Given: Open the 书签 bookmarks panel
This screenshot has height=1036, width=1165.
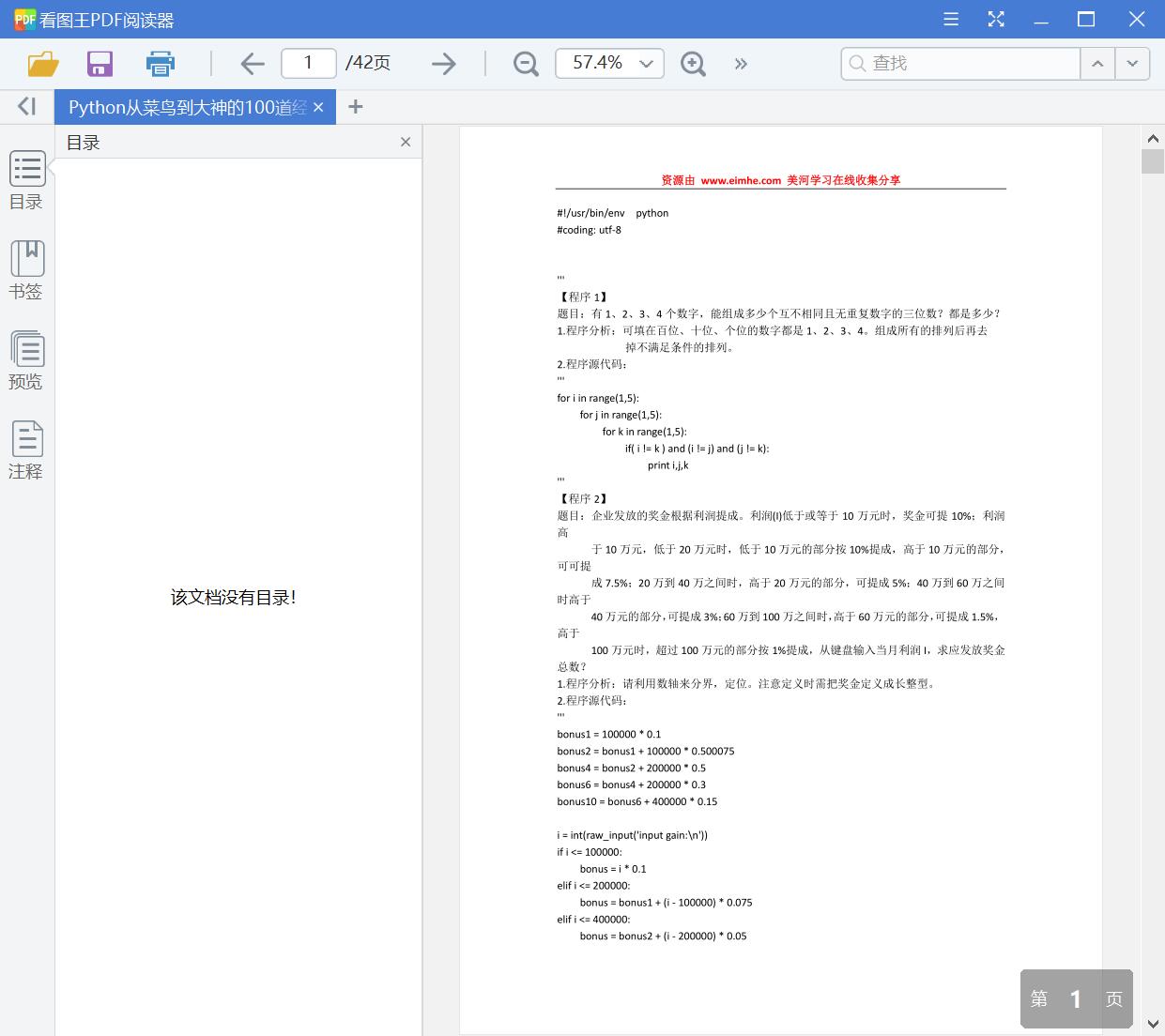Looking at the screenshot, I should pyautogui.click(x=26, y=270).
